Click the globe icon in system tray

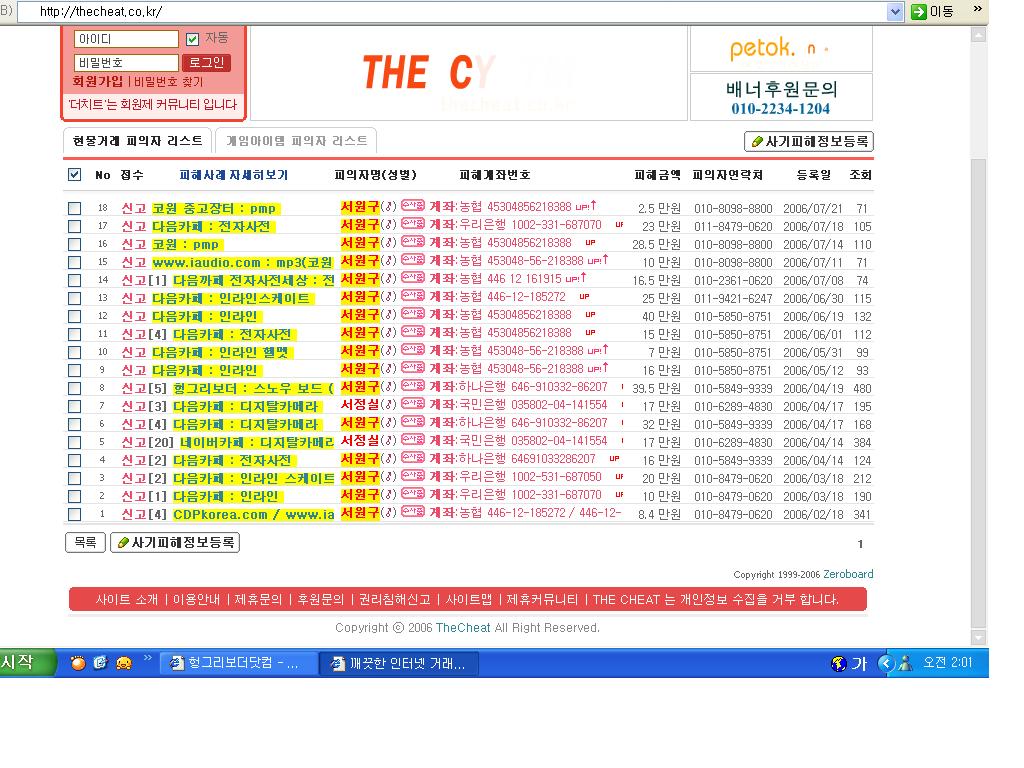pos(839,664)
